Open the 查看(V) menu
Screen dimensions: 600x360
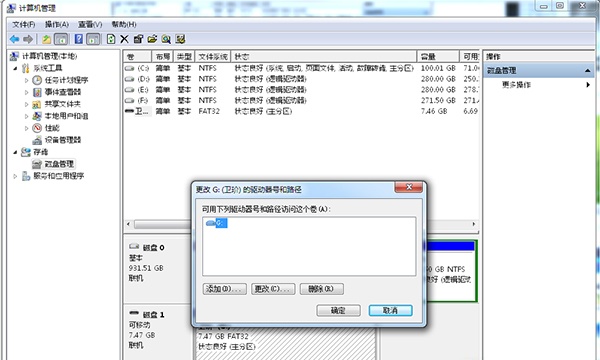point(90,24)
